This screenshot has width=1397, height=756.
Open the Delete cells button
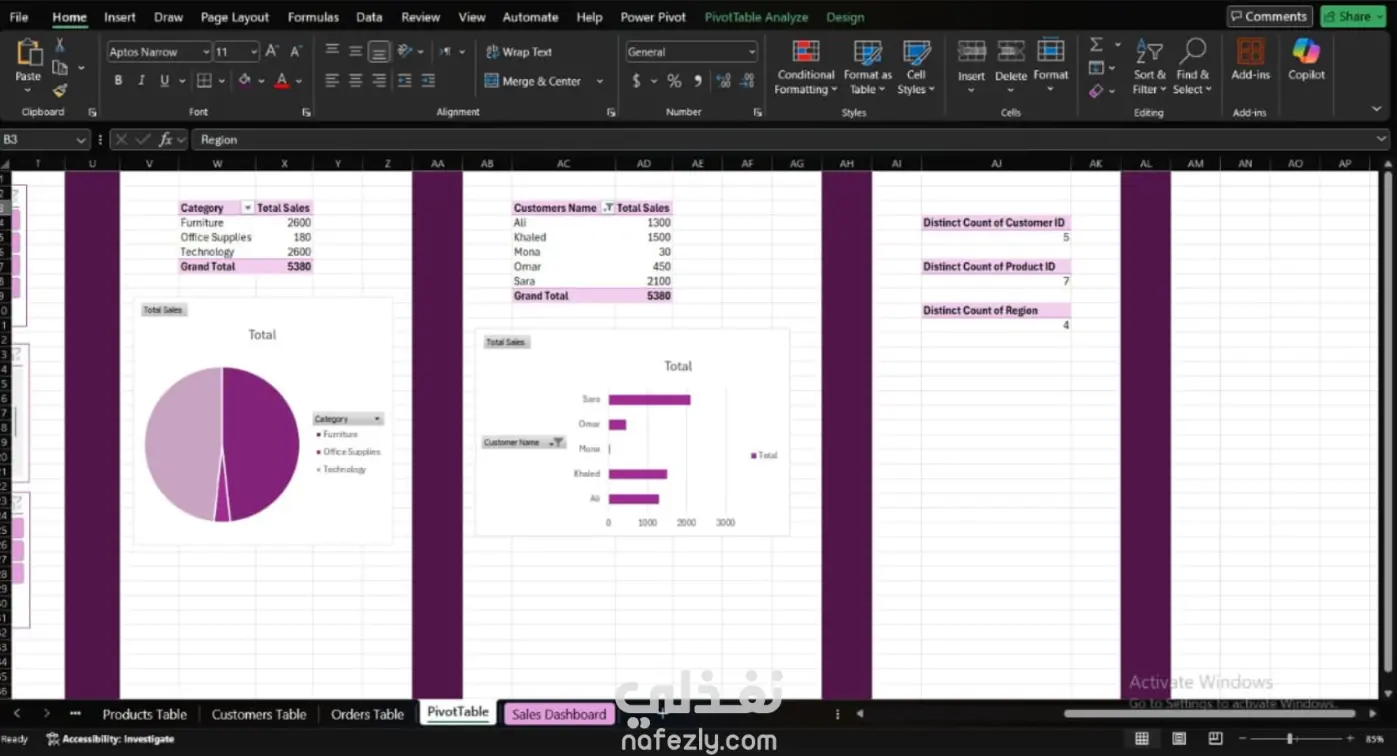coord(1011,65)
